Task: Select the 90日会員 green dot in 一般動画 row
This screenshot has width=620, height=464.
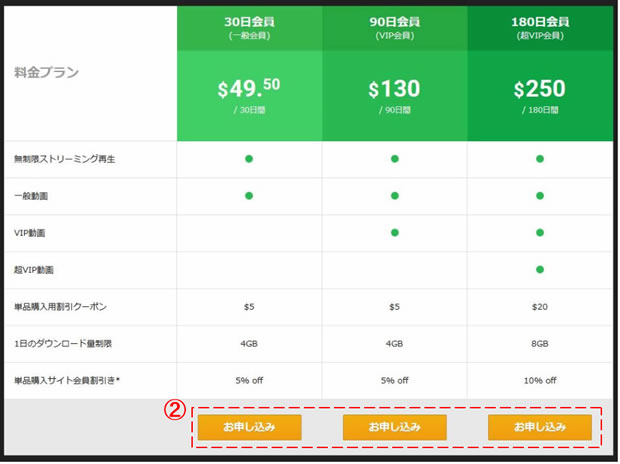Action: tap(394, 196)
